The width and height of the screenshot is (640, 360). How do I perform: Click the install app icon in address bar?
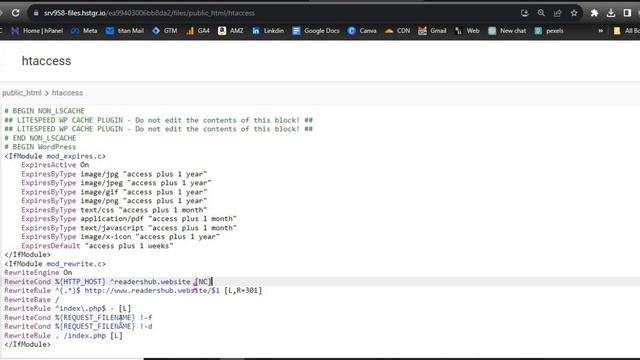[524, 13]
